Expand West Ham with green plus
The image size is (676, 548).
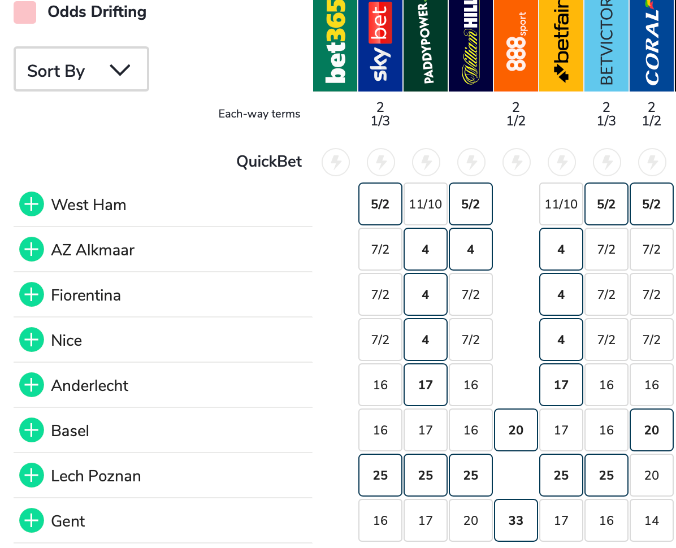(32, 204)
